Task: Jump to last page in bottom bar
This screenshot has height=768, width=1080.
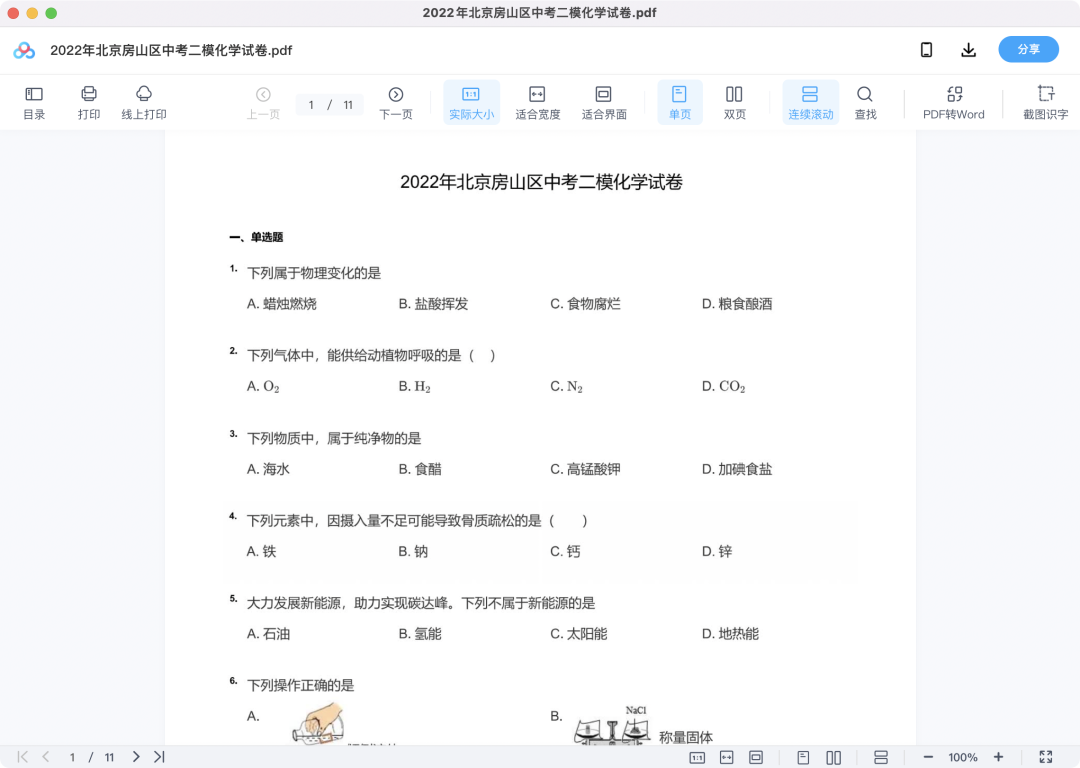Action: click(x=159, y=757)
